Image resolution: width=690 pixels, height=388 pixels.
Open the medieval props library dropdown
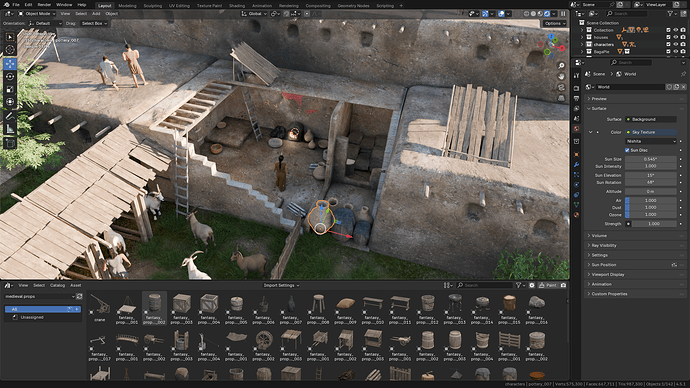coord(40,296)
